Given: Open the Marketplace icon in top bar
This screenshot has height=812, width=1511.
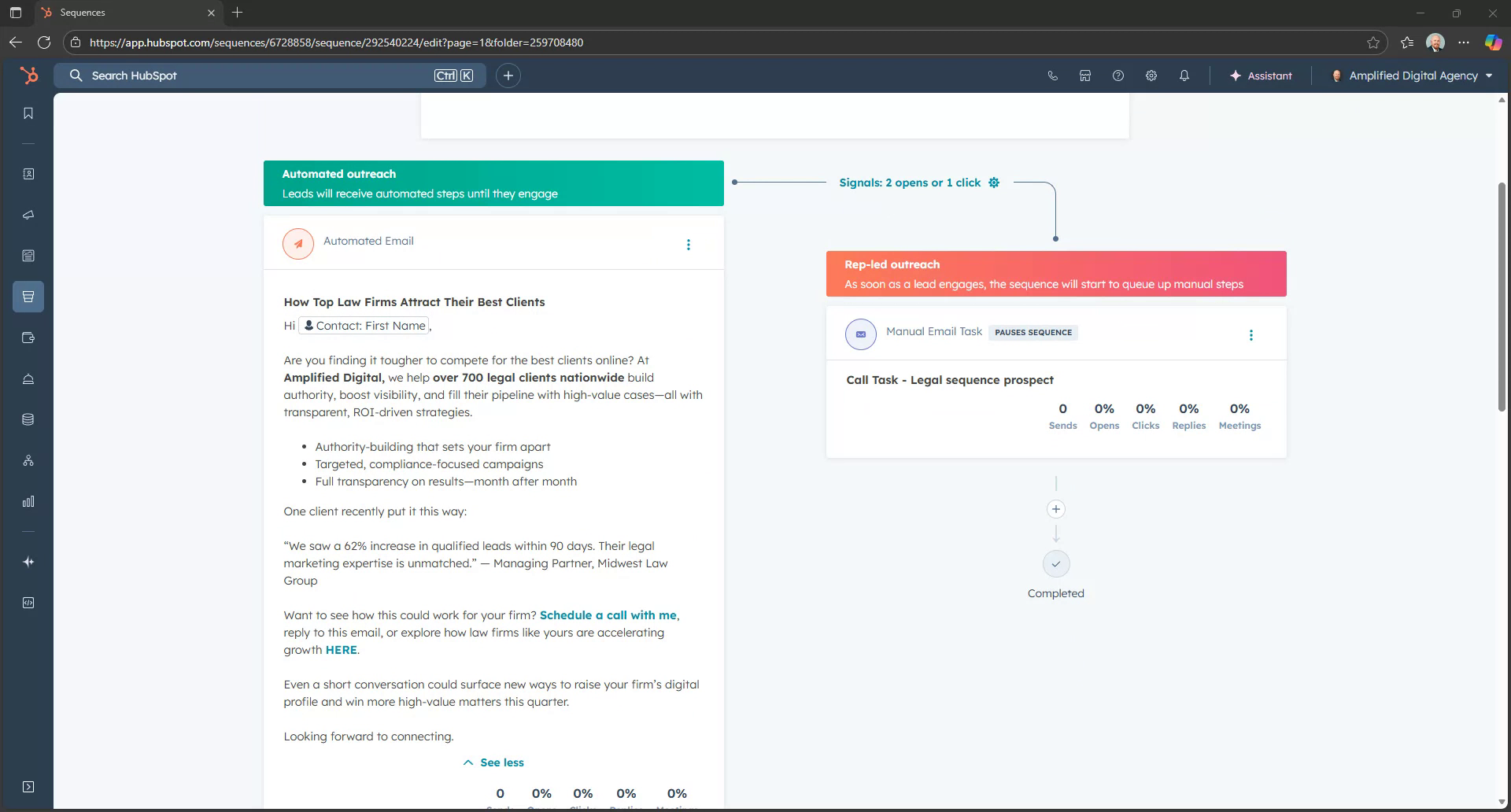Looking at the screenshot, I should [1084, 76].
